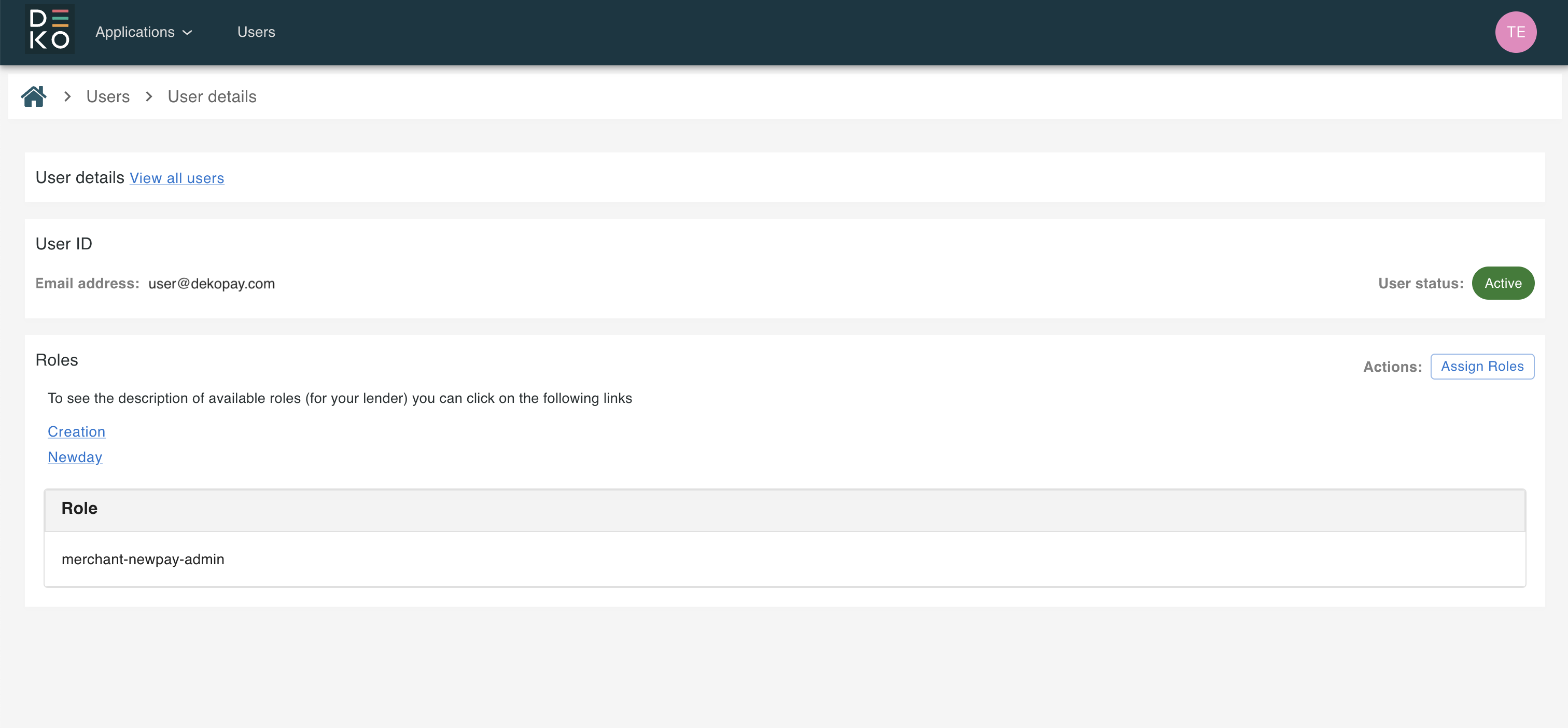The width and height of the screenshot is (1568, 728).
Task: Click the User ID section heading
Action: [63, 244]
